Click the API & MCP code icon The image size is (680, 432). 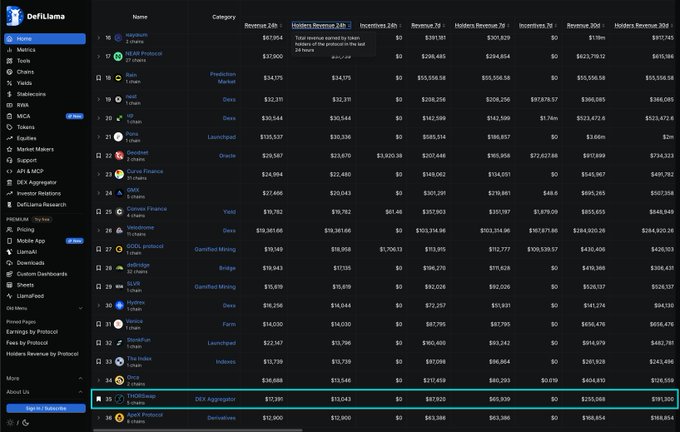[10, 171]
